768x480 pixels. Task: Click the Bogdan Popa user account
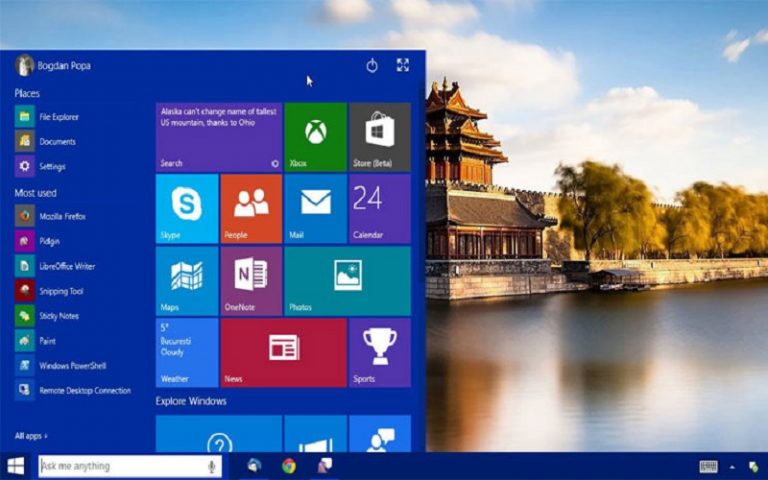[53, 66]
